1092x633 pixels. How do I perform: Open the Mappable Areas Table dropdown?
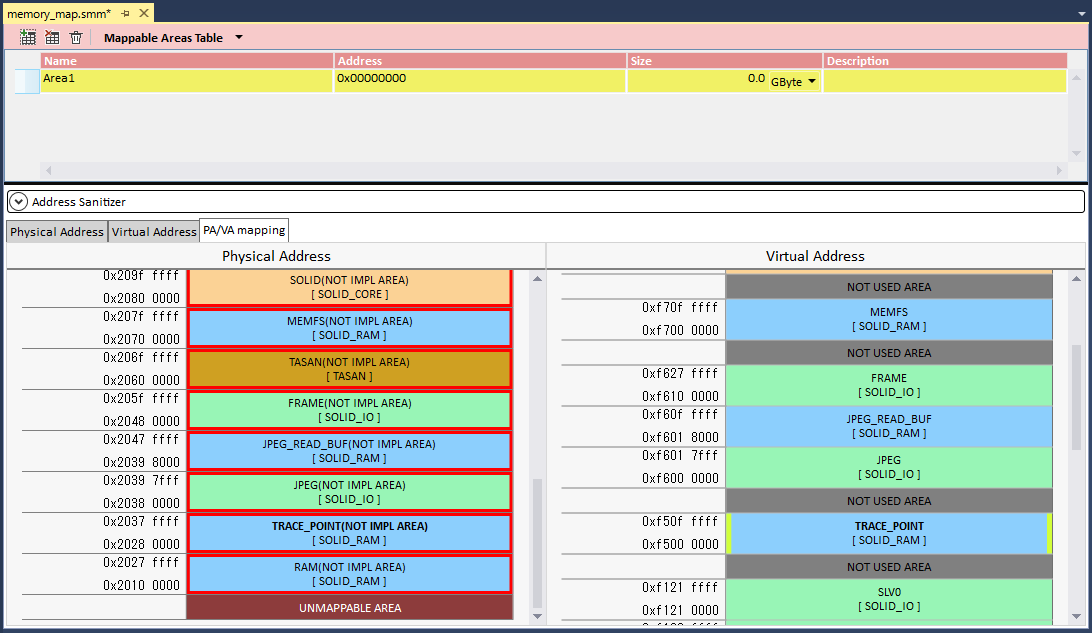238,38
